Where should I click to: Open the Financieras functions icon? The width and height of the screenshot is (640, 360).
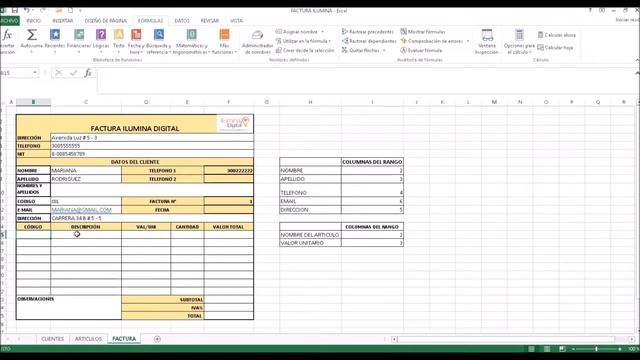[79, 35]
